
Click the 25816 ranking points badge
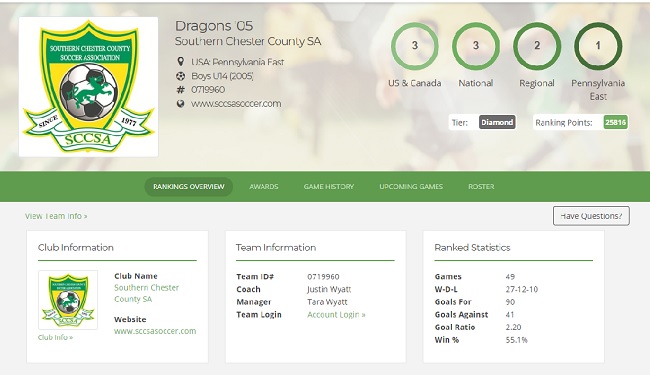tap(615, 122)
